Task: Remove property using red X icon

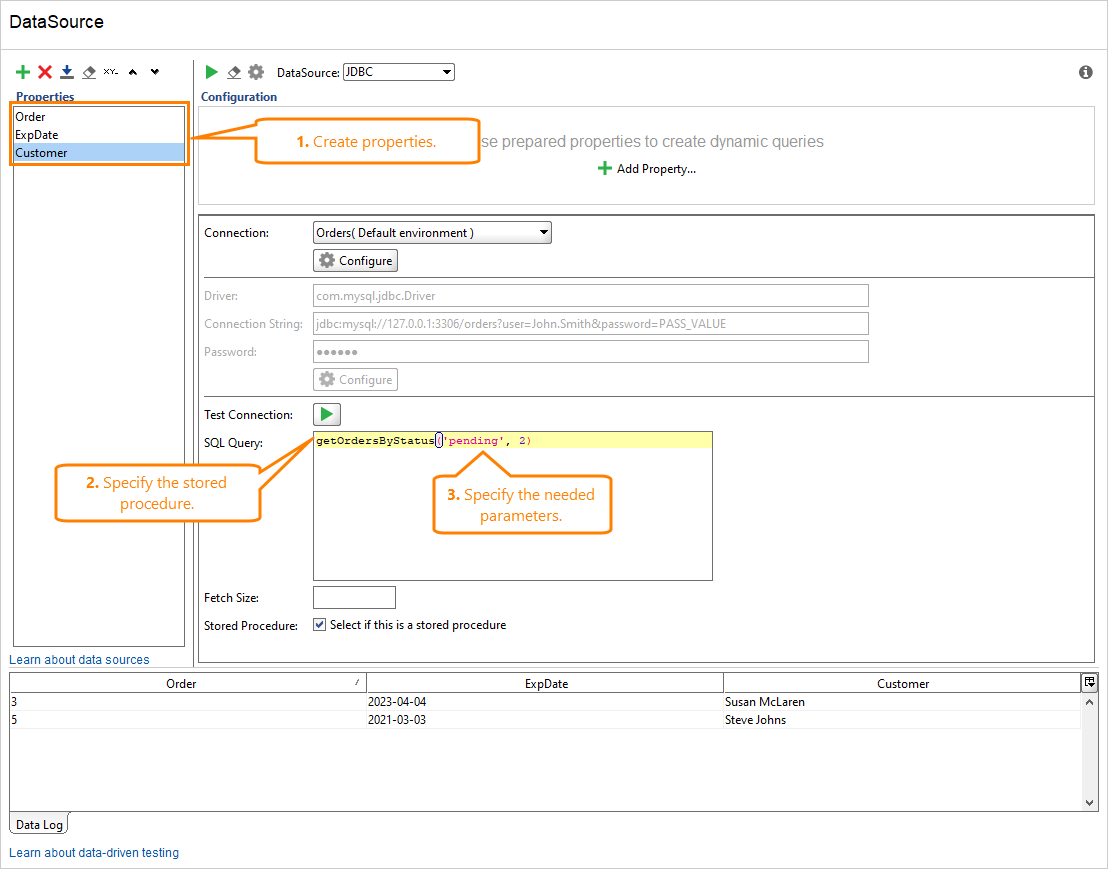Action: click(45, 72)
